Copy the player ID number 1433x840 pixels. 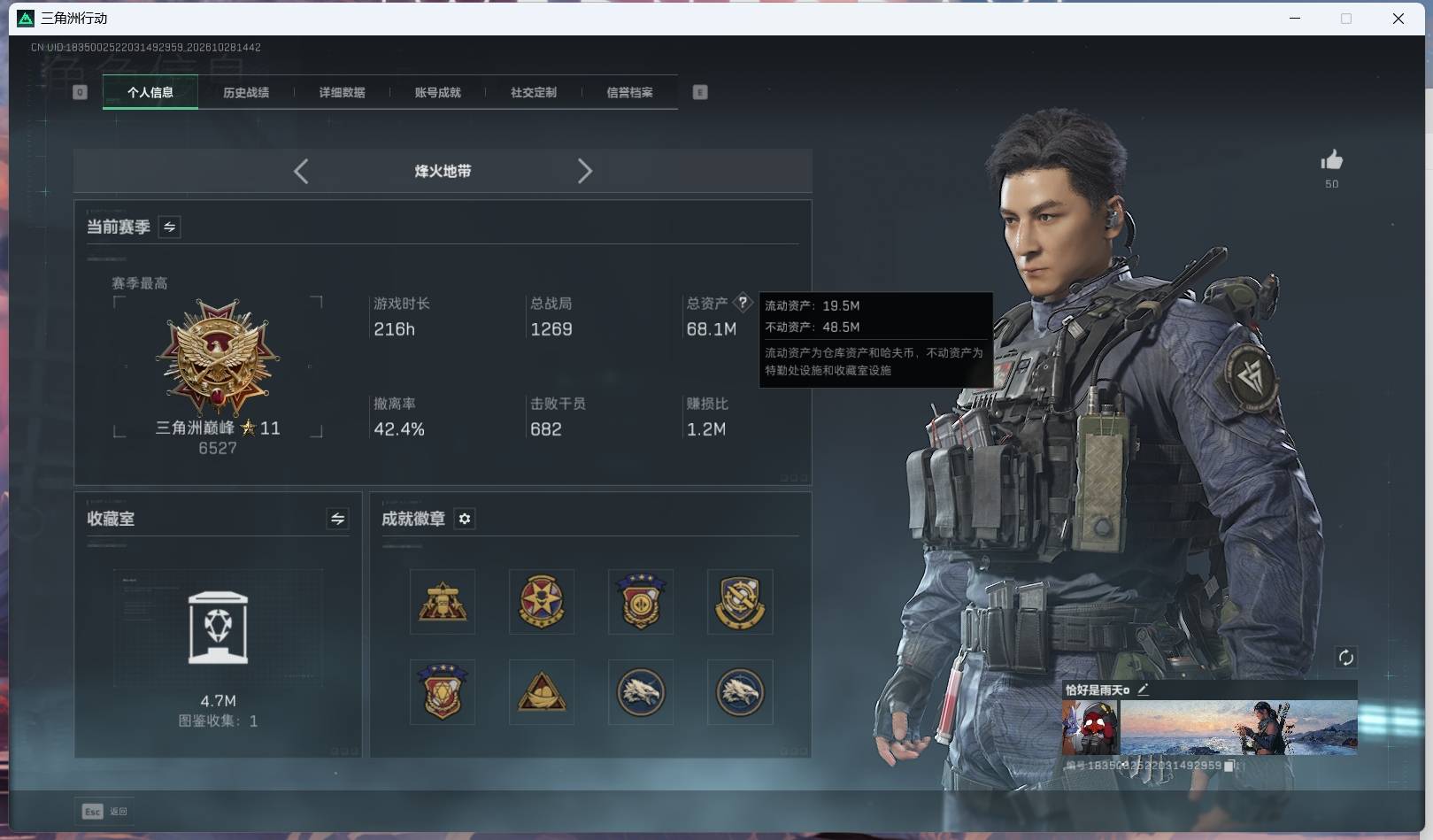1229,766
